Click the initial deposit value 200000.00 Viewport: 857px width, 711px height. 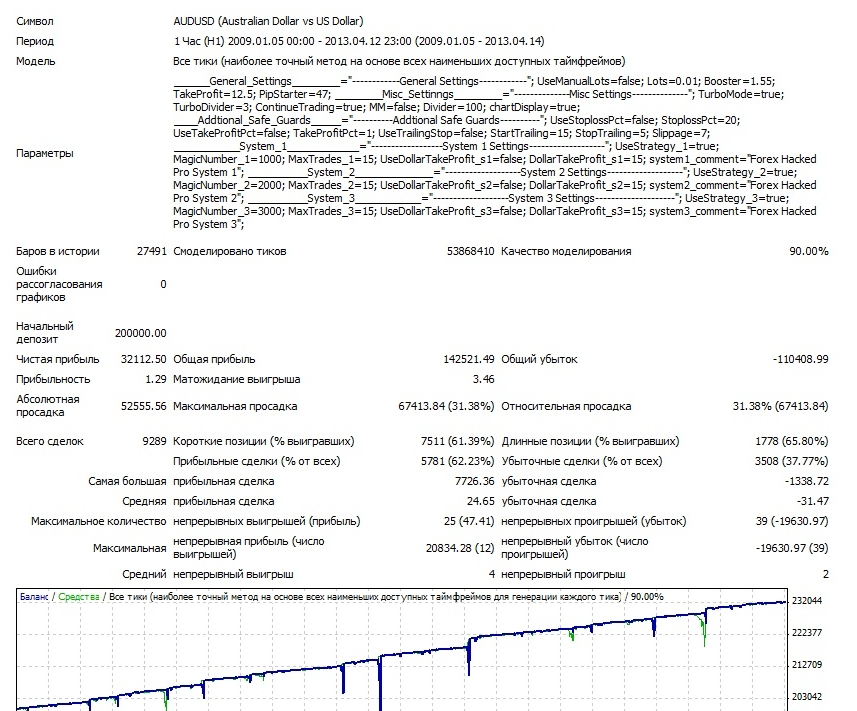[x=141, y=333]
